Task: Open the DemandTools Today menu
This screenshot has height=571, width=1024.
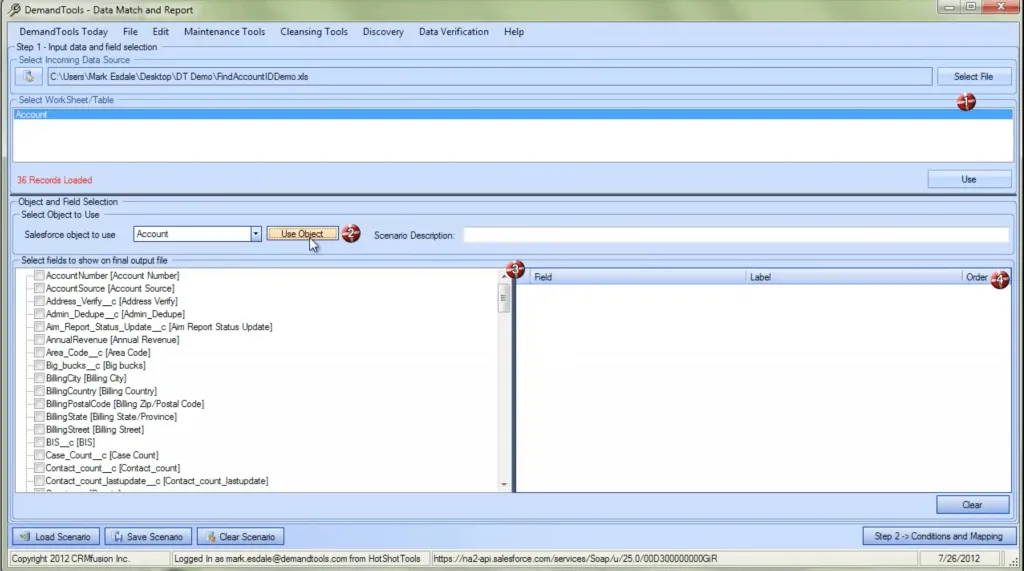Action: coord(63,31)
